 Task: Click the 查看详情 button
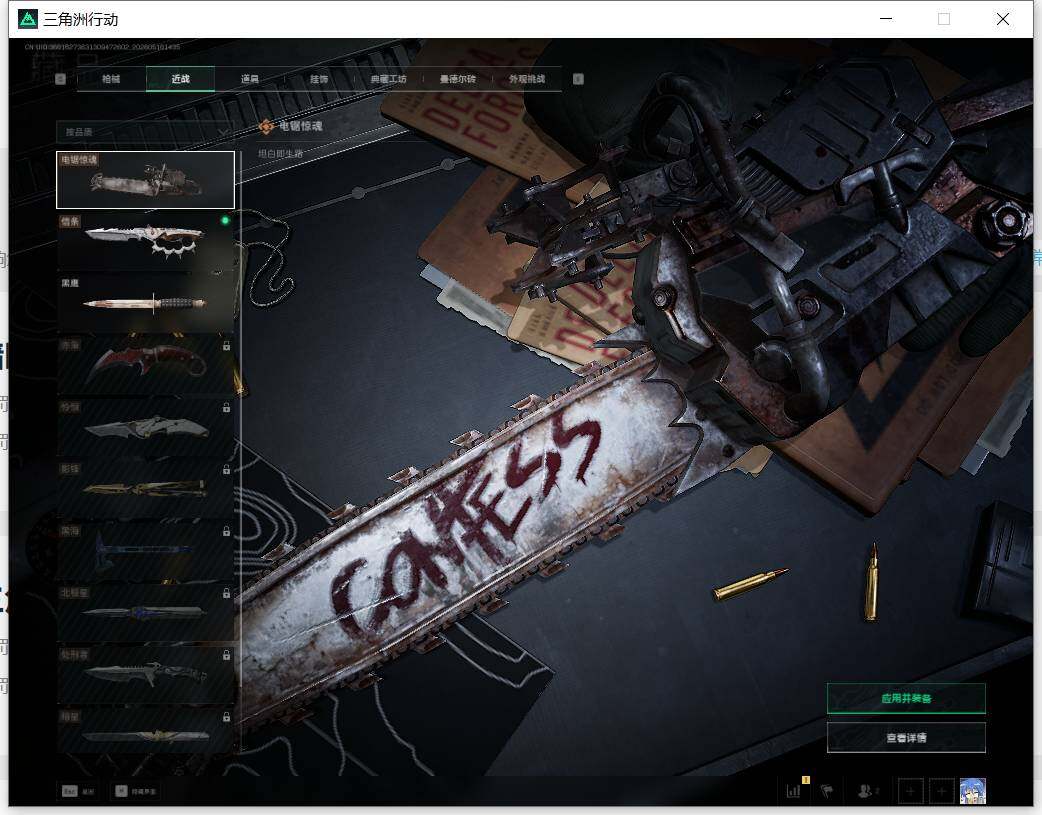pyautogui.click(x=906, y=737)
